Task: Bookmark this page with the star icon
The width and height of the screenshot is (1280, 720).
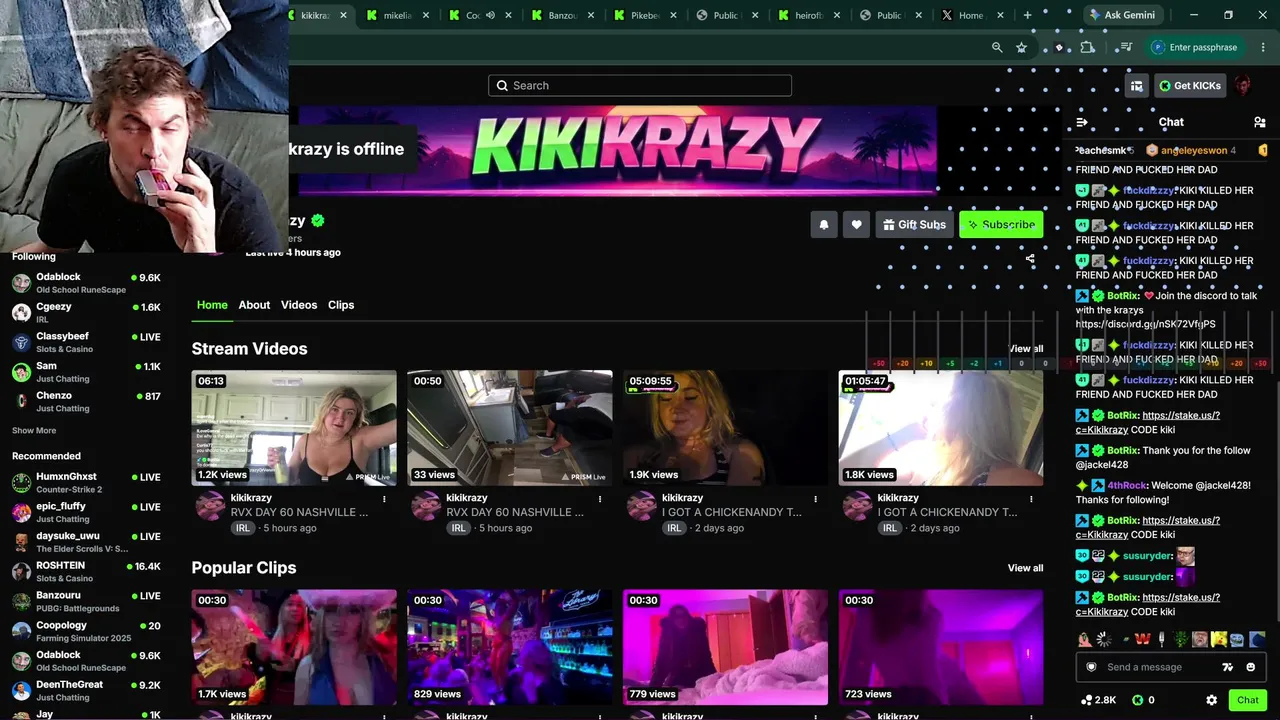Action: click(x=1021, y=47)
